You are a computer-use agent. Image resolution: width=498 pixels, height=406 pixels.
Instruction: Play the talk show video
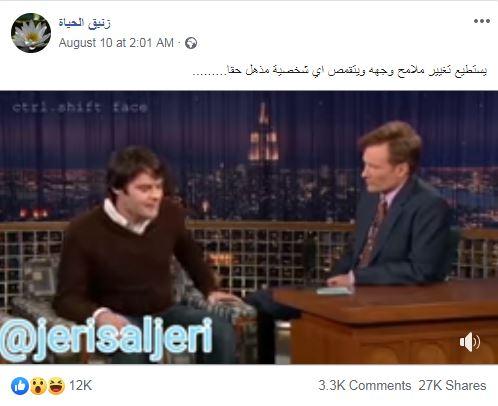tap(249, 227)
